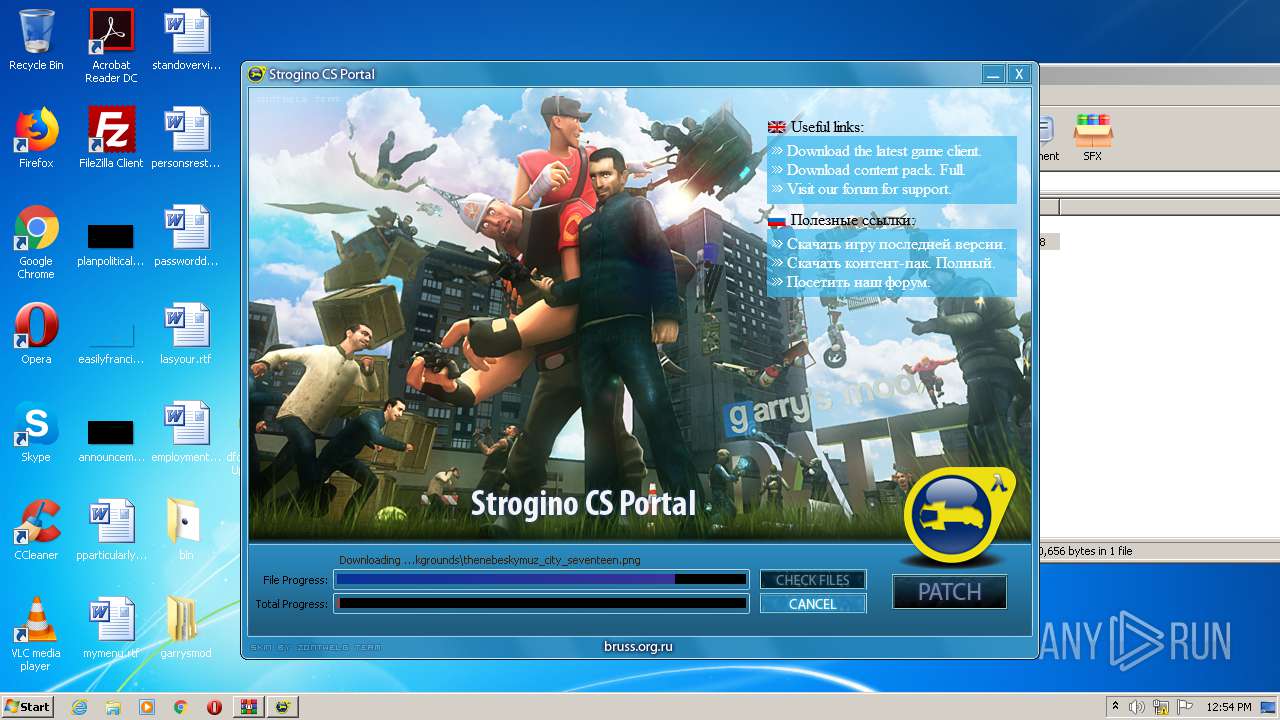Click the PATCH button
Viewport: 1280px width, 720px height.
click(950, 592)
